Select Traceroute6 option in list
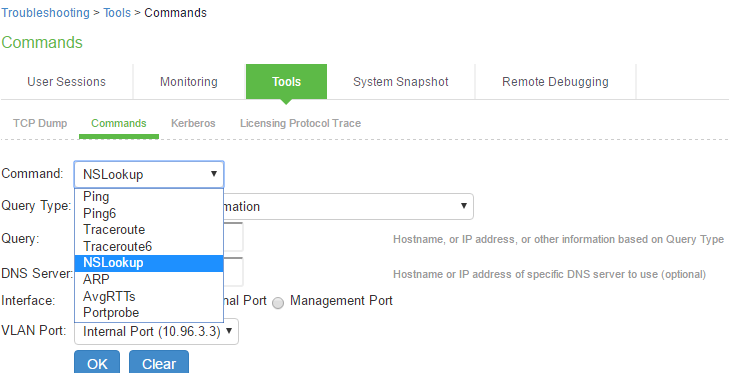The width and height of the screenshot is (729, 373). click(x=149, y=246)
